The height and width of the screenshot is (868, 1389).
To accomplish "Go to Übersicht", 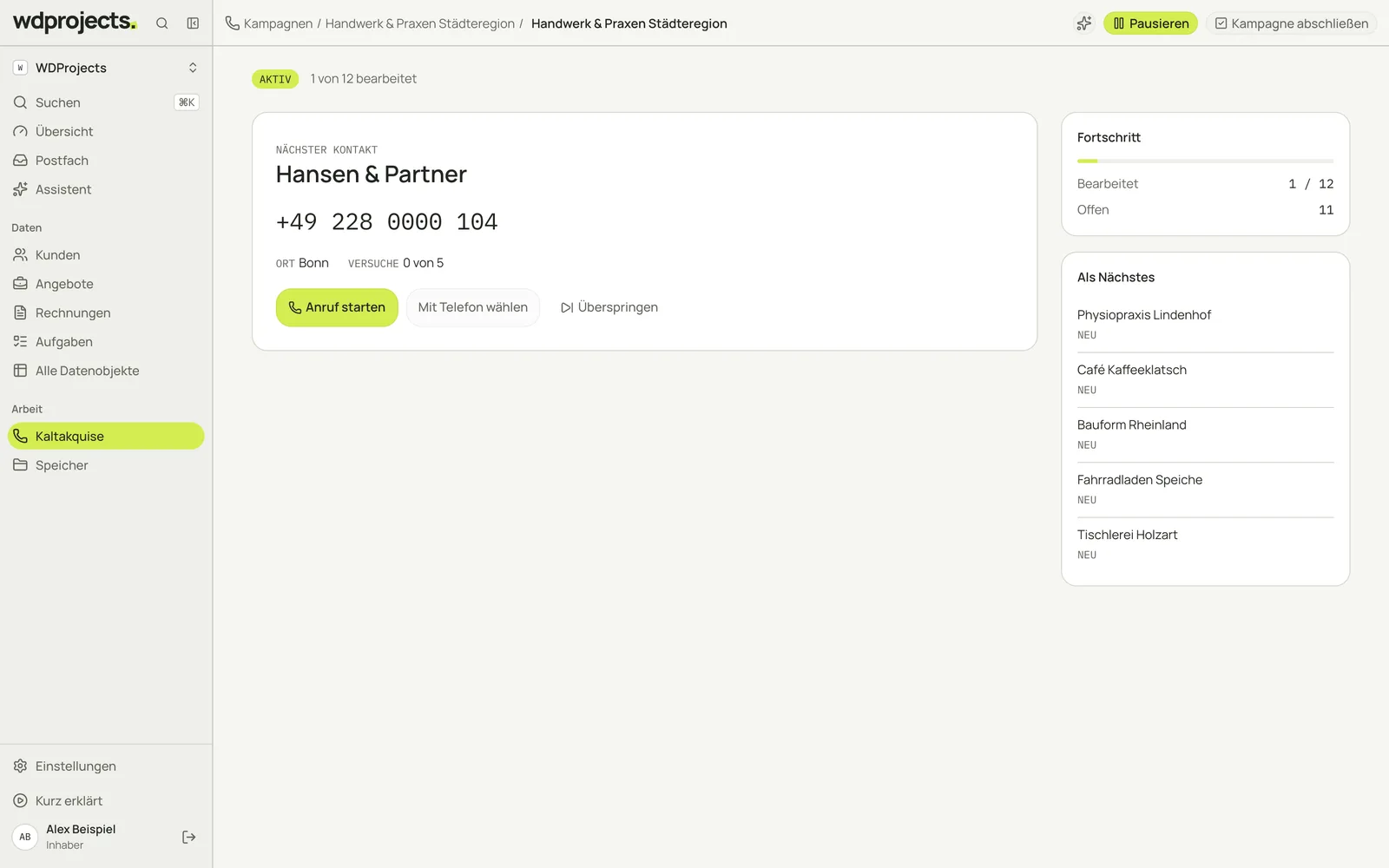I will tap(106, 131).
